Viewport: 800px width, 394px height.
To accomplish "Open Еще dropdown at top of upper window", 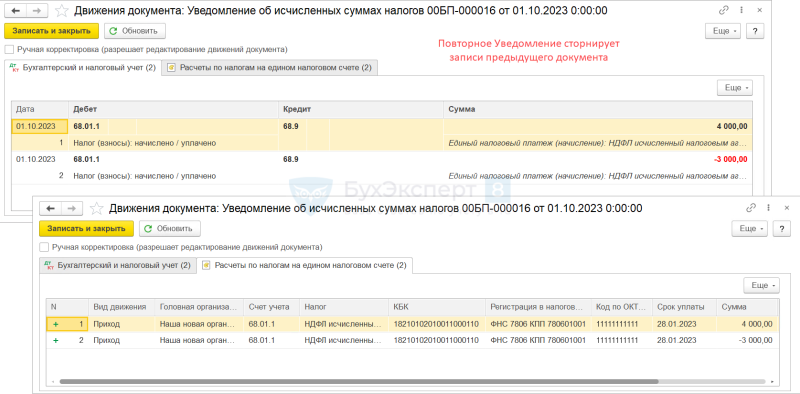I will pyautogui.click(x=723, y=31).
